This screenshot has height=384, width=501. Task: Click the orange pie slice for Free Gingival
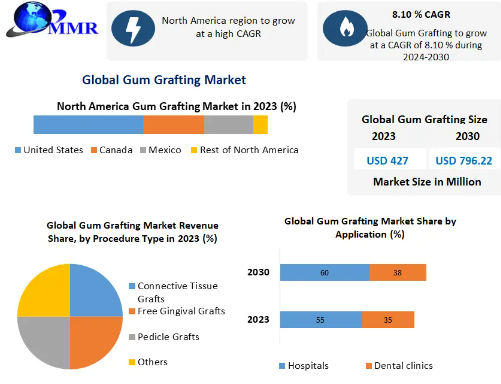[x=92, y=338]
